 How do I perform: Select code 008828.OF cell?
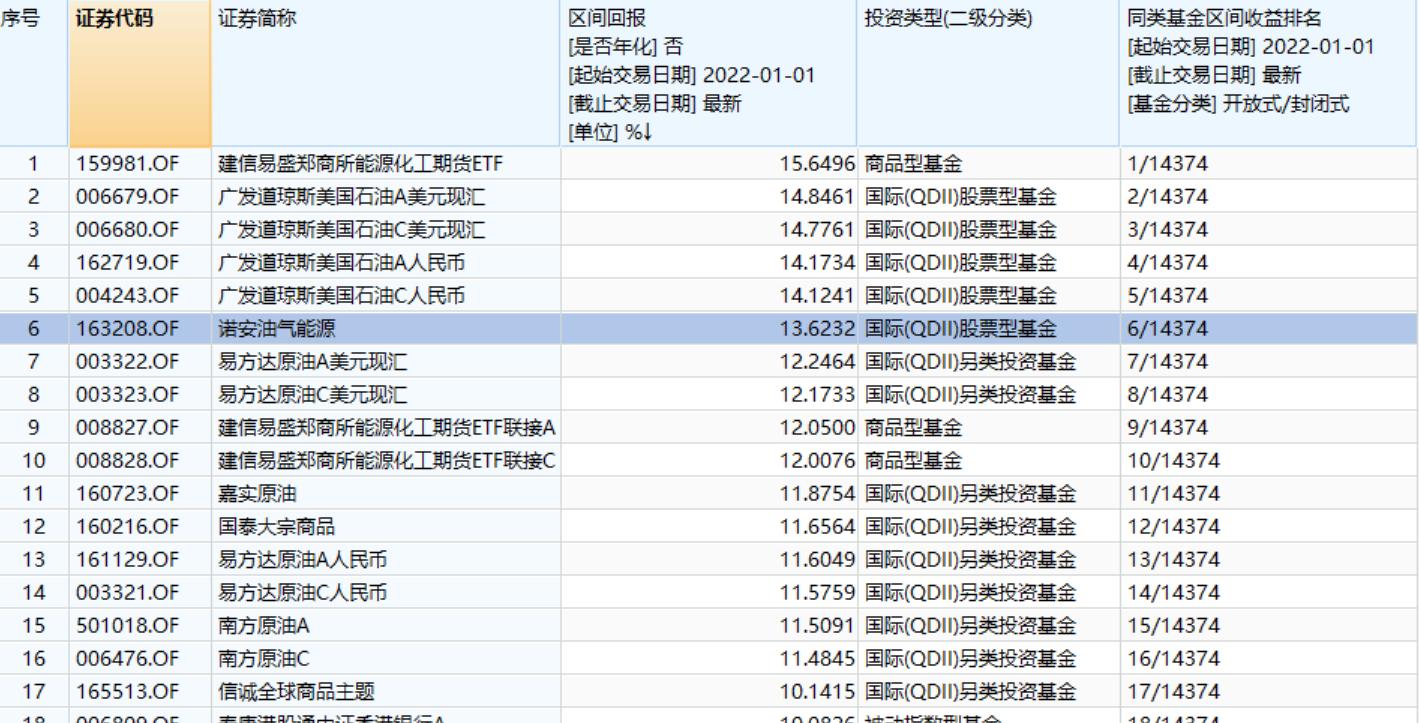point(128,461)
